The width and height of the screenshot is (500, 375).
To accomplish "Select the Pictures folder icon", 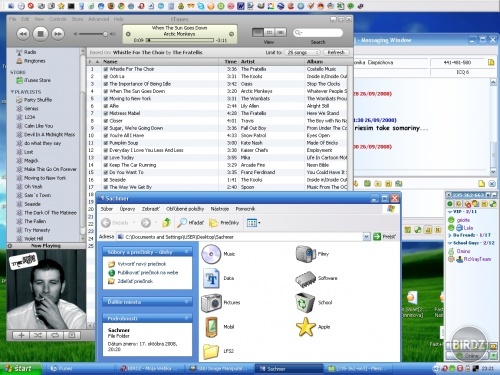I will 211,303.
